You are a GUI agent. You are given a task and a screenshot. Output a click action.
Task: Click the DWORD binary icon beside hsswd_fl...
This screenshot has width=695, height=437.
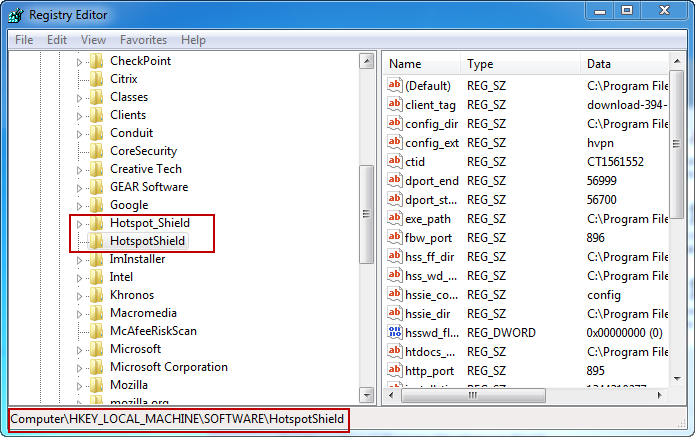394,332
